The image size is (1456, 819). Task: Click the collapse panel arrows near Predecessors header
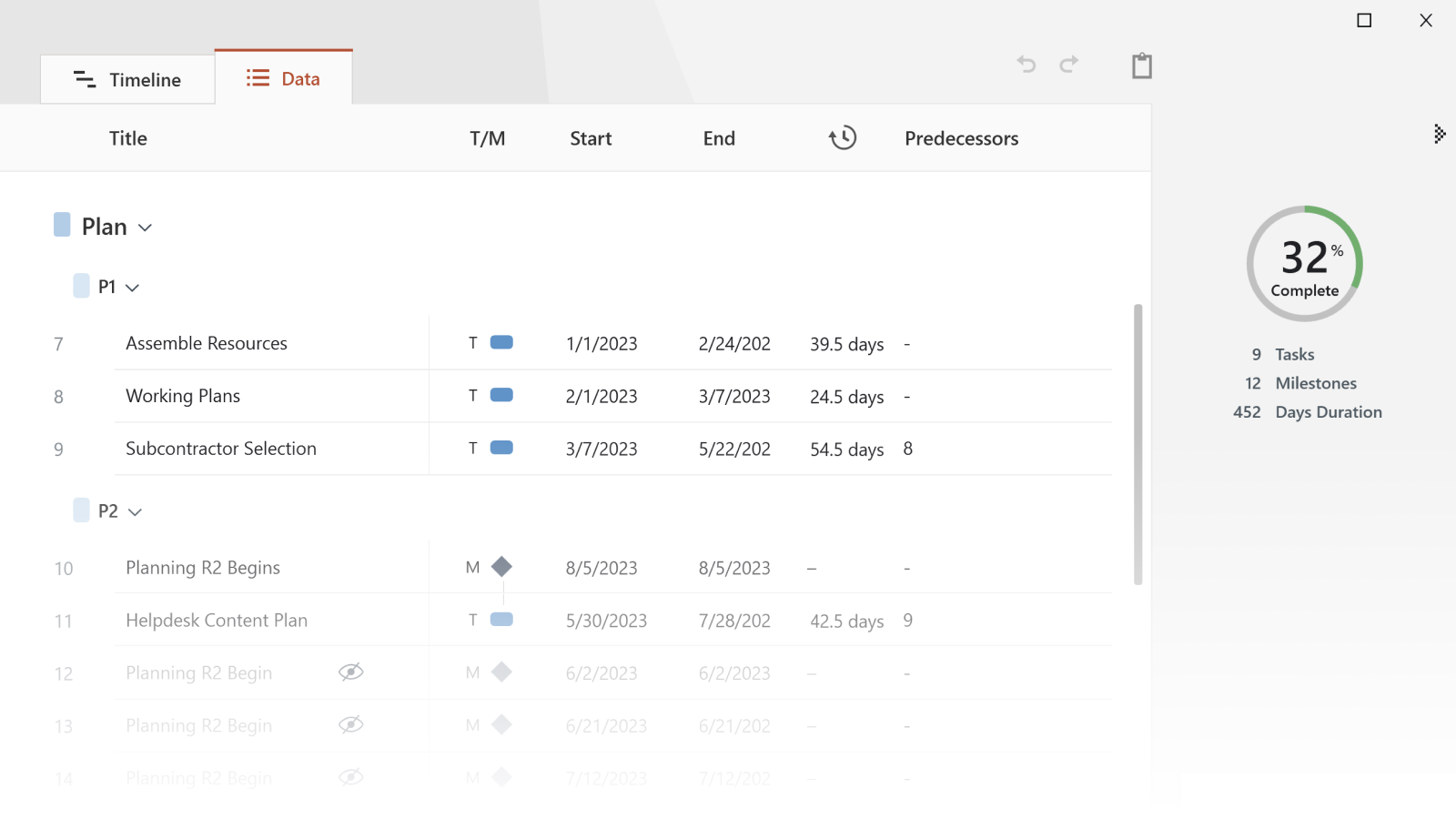[x=1439, y=135]
